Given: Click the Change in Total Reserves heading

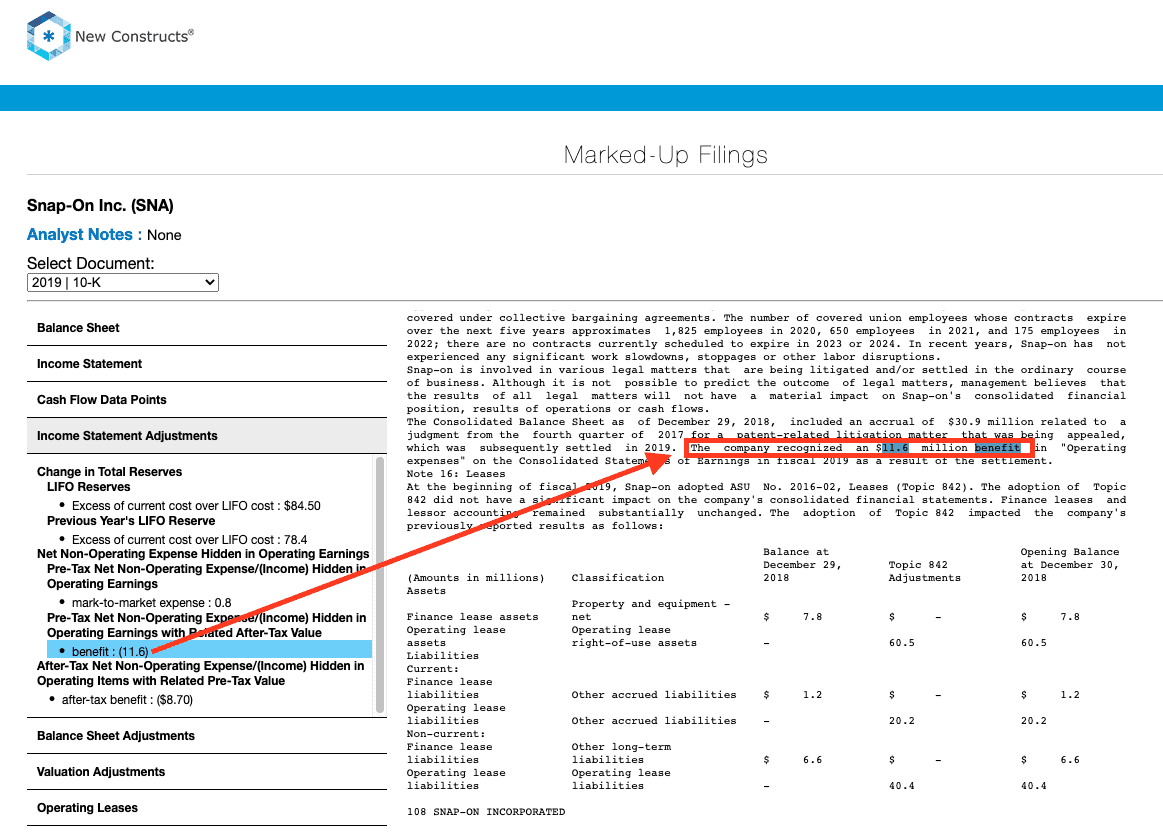Looking at the screenshot, I should 109,472.
